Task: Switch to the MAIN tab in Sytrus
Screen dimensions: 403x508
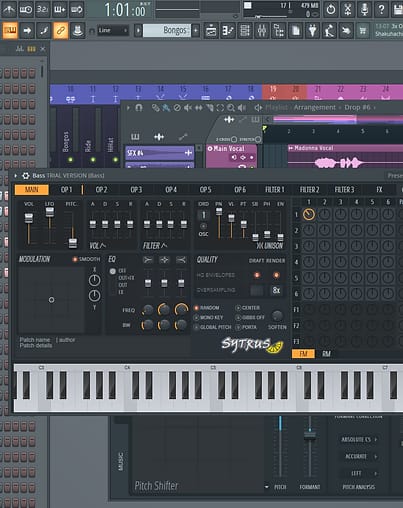Action: pos(32,190)
